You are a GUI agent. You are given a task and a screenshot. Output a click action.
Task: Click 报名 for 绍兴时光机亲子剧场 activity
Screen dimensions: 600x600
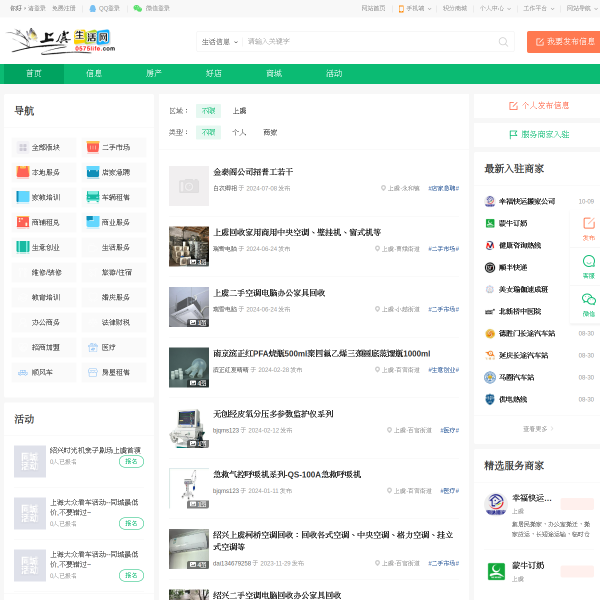click(131, 461)
